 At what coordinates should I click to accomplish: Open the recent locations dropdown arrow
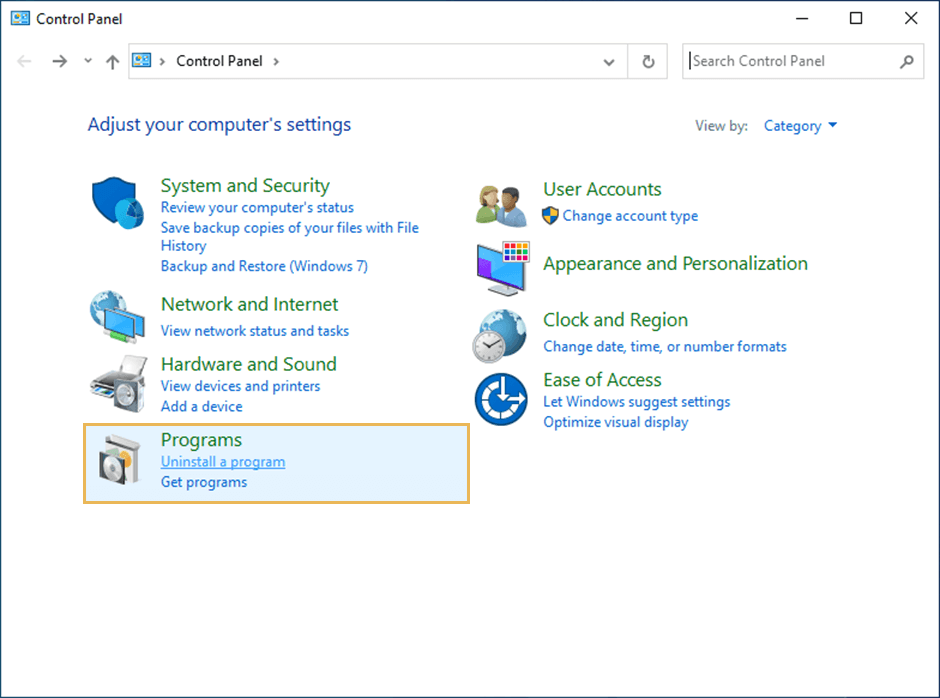(88, 61)
